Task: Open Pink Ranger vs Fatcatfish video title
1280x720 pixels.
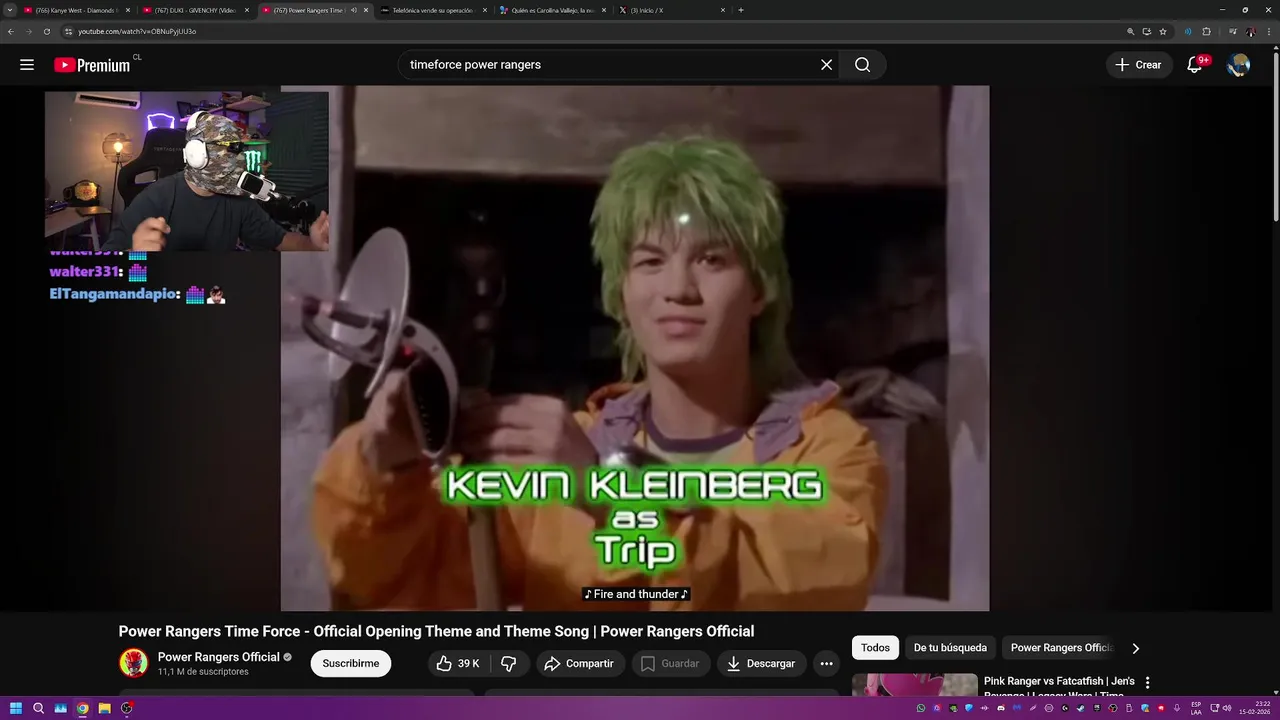Action: 1059,688
